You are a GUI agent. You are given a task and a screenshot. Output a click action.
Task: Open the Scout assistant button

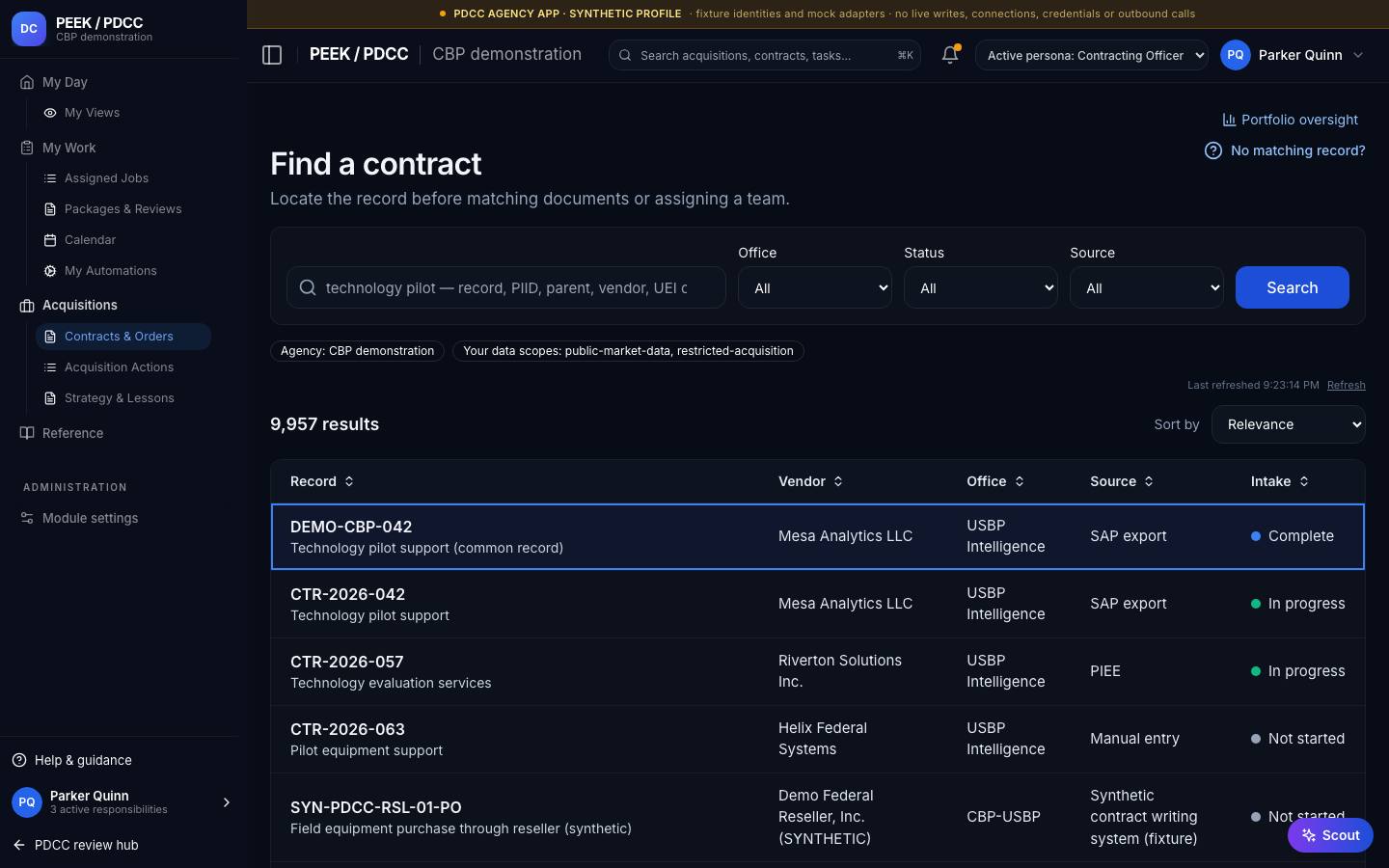coord(1330,835)
